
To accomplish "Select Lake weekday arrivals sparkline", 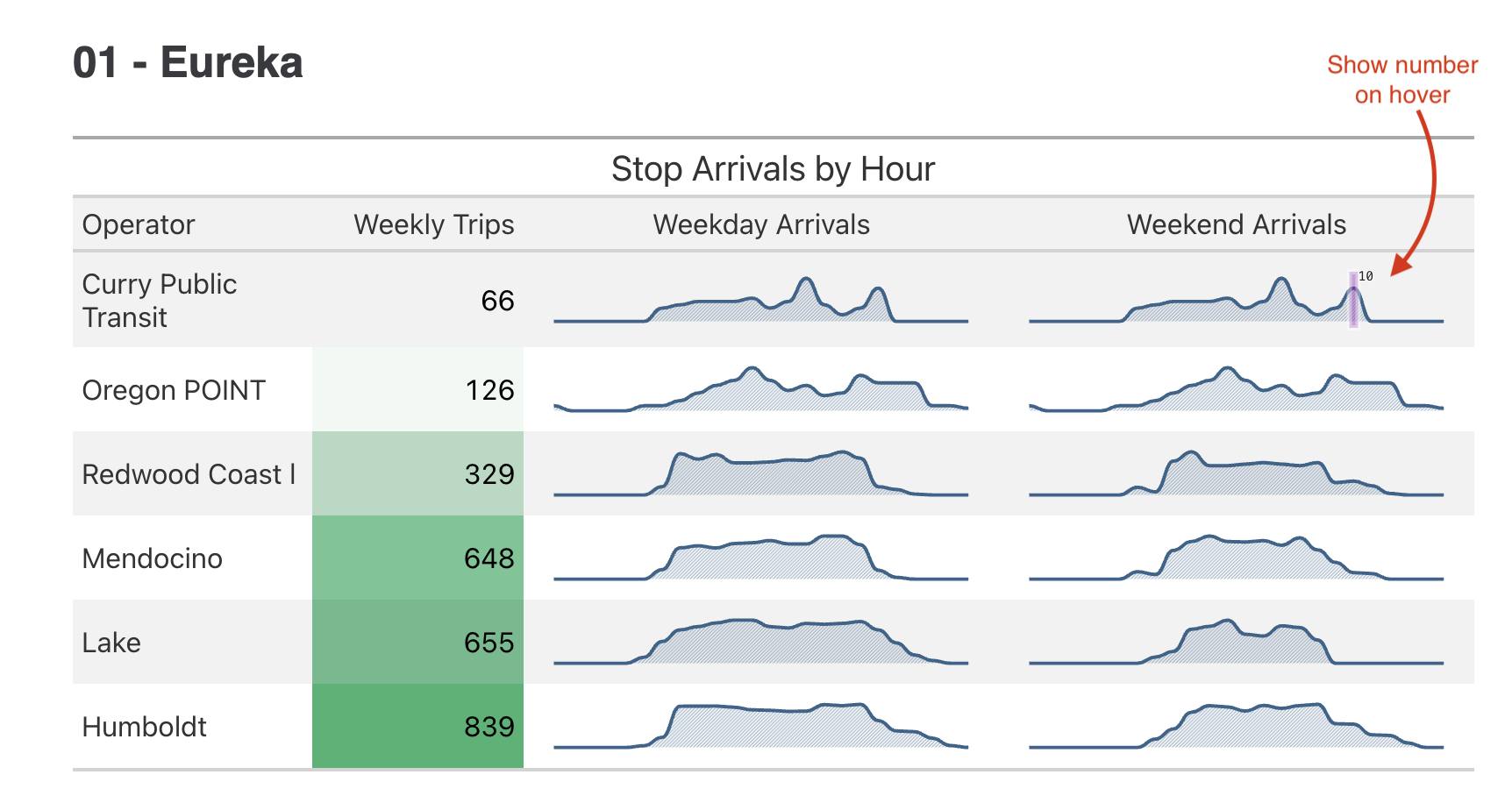I will pos(760,643).
